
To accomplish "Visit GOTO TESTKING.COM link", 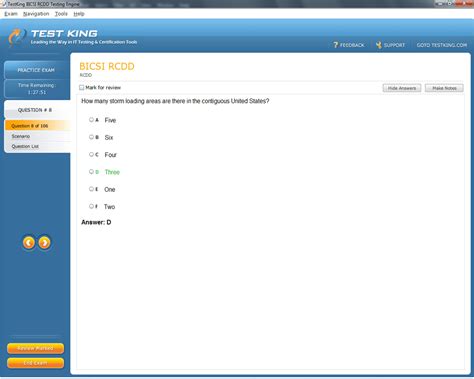I will (x=442, y=45).
